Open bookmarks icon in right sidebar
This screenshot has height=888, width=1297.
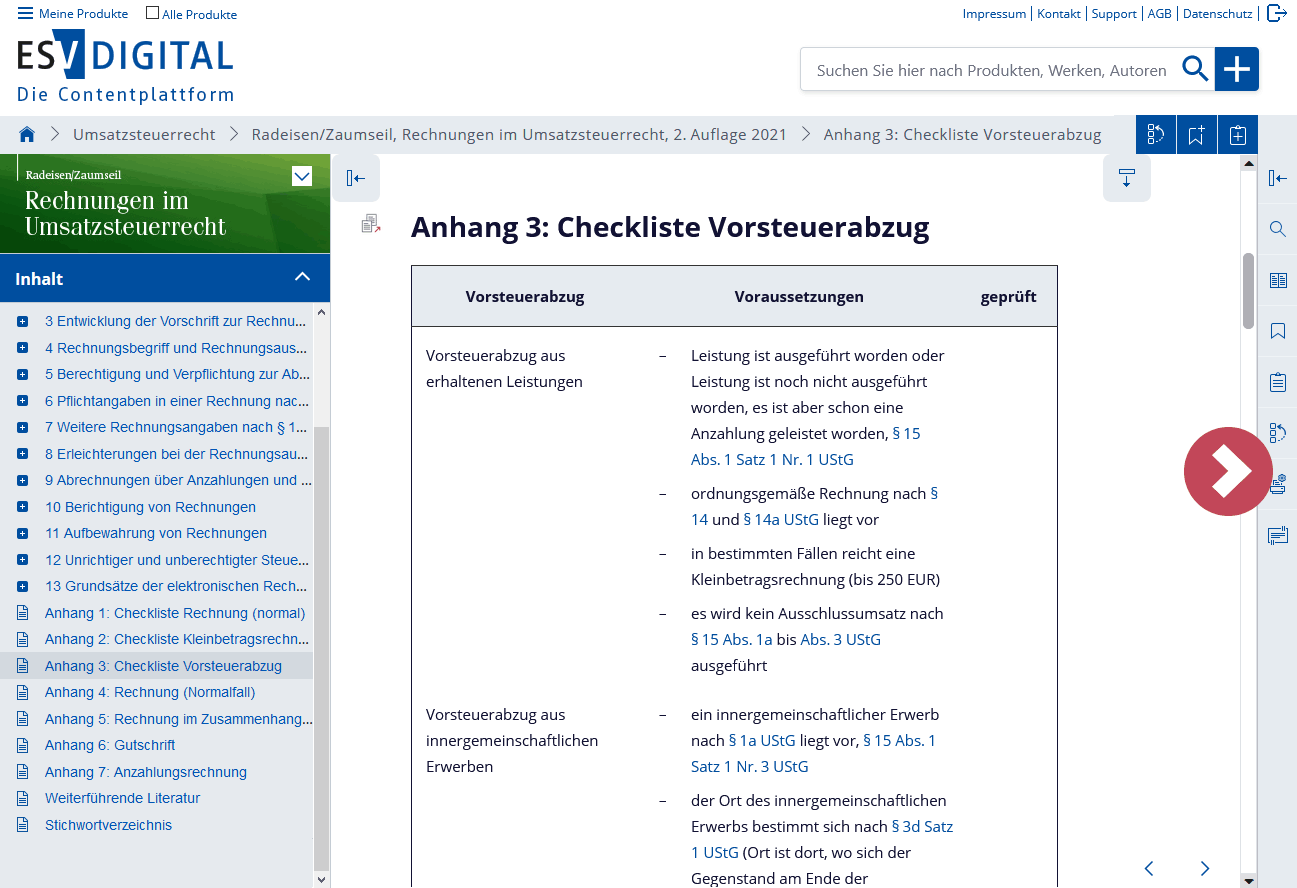tap(1277, 331)
